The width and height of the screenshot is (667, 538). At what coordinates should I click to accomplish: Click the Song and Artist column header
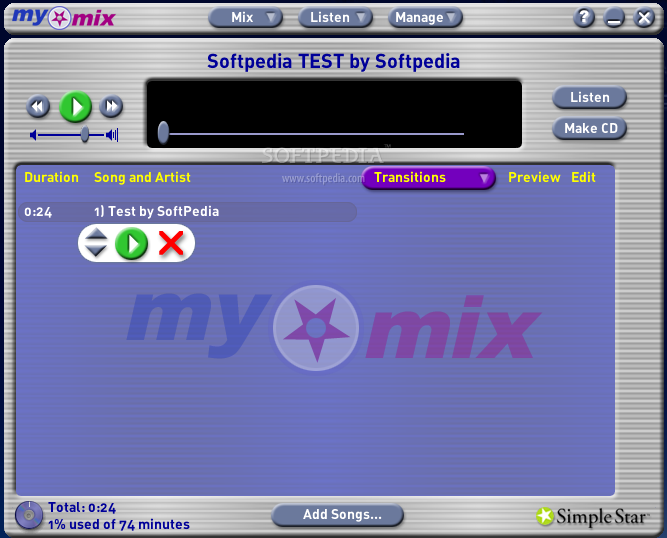coord(142,177)
